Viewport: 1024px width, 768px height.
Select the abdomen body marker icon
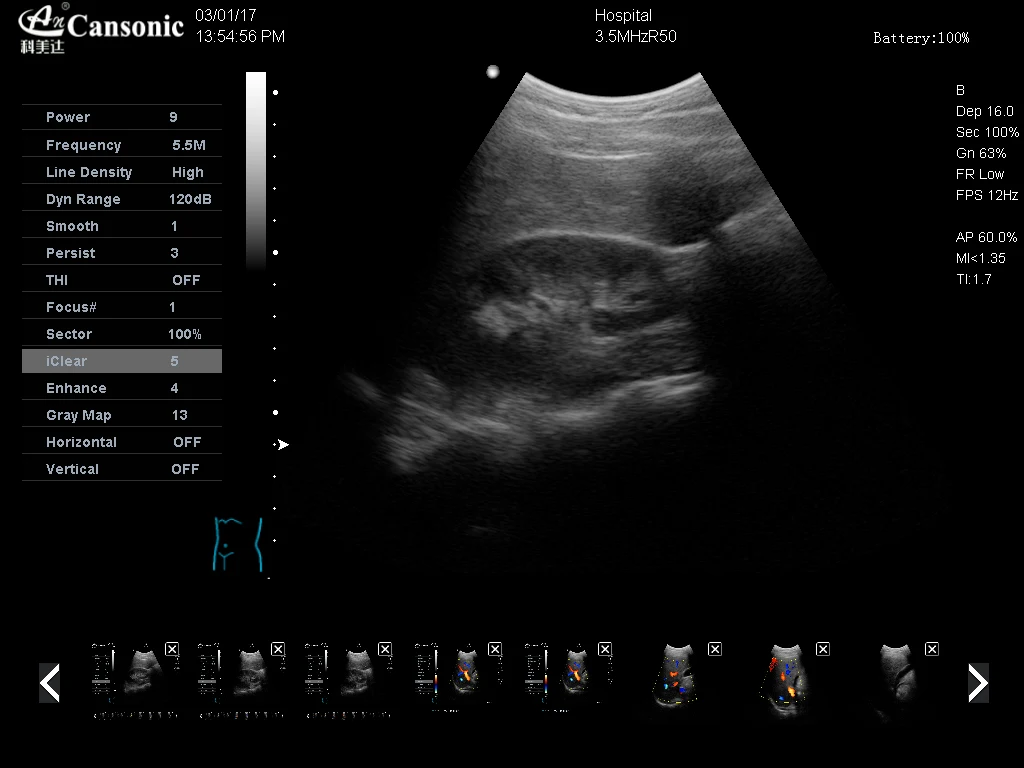(x=238, y=545)
